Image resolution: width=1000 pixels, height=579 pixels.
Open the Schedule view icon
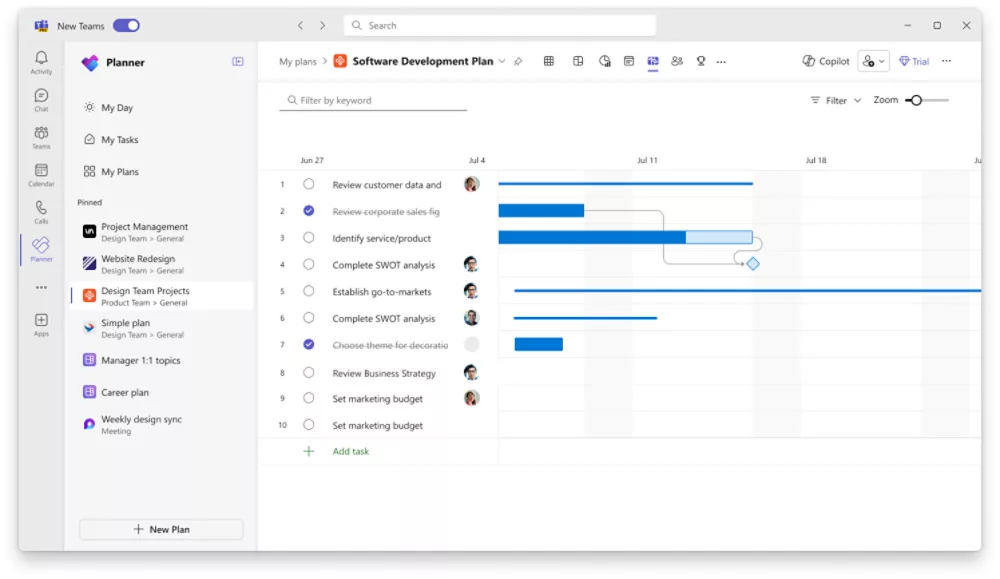(x=629, y=61)
